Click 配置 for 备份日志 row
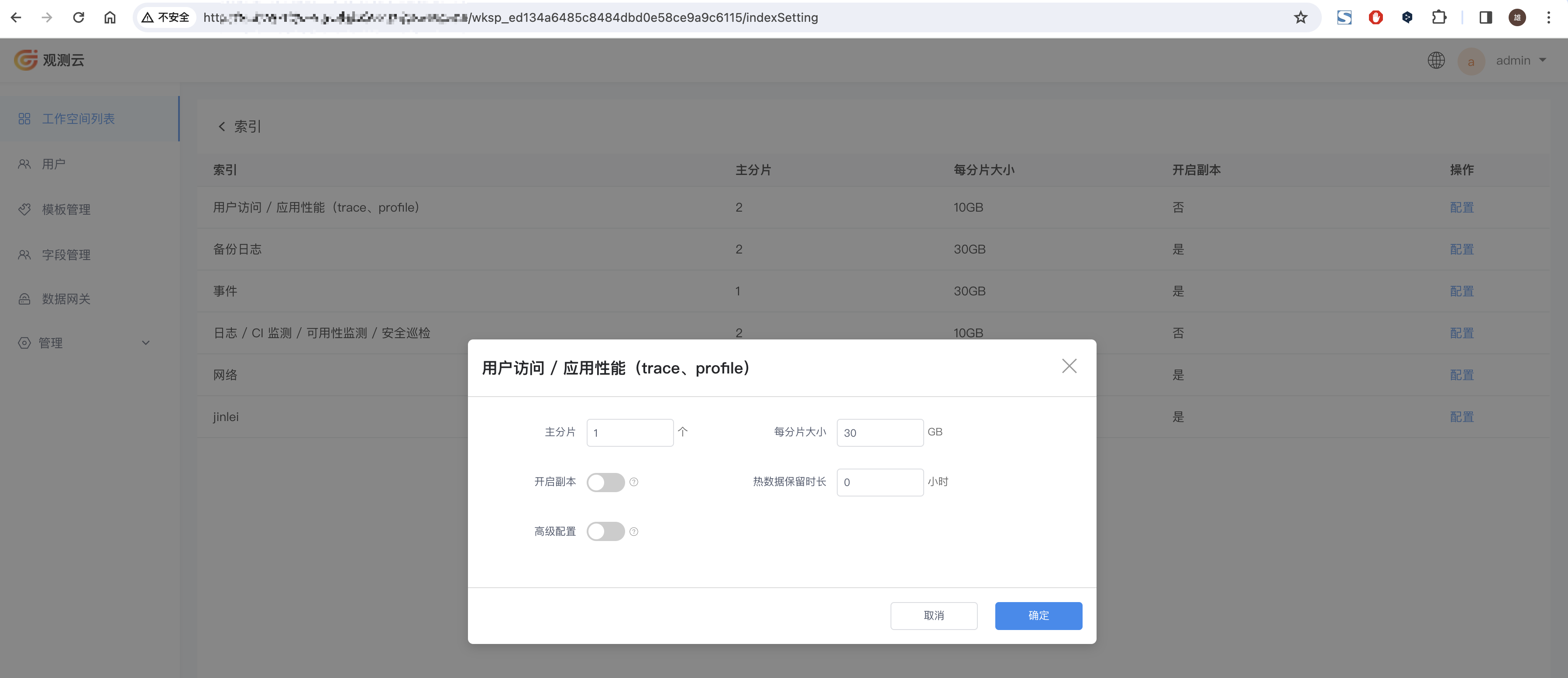 click(1461, 250)
